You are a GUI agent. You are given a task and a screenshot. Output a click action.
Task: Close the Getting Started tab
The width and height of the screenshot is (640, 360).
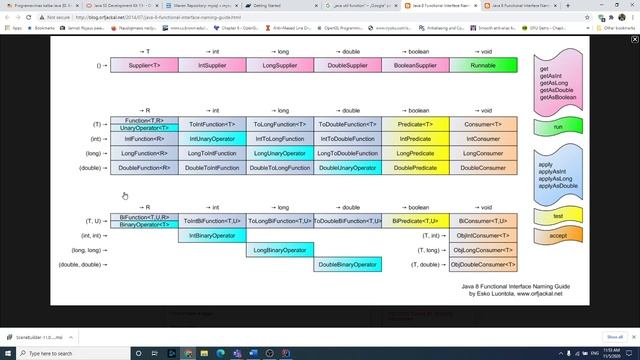click(x=316, y=6)
